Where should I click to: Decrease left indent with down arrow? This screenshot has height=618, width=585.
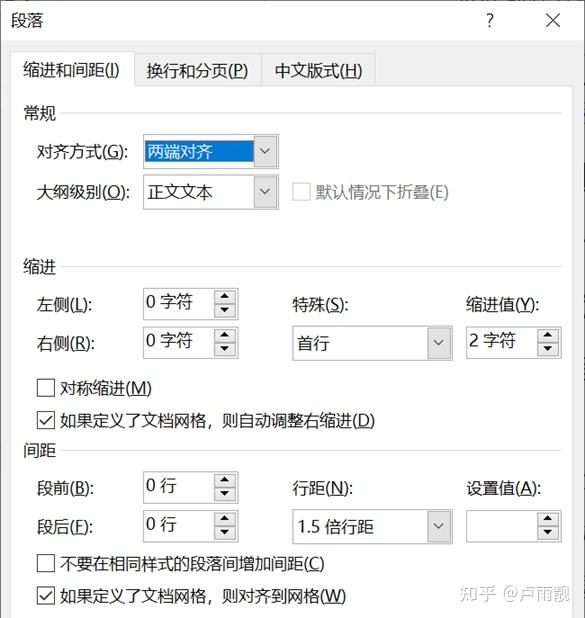click(225, 311)
